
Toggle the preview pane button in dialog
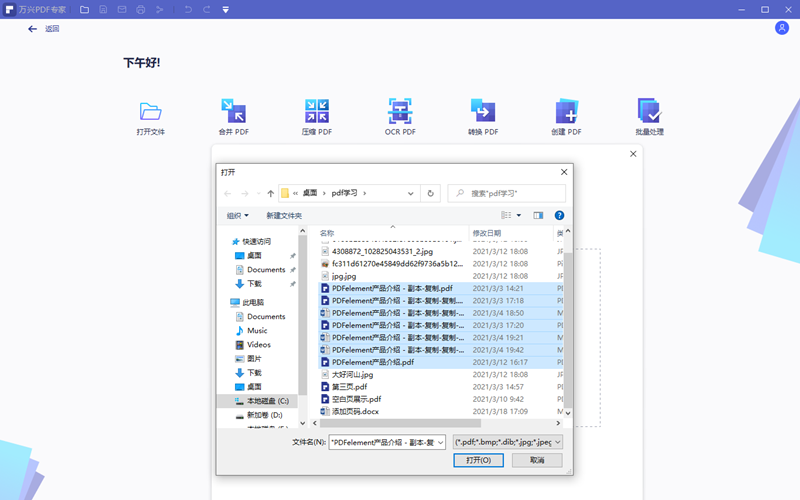[538, 215]
